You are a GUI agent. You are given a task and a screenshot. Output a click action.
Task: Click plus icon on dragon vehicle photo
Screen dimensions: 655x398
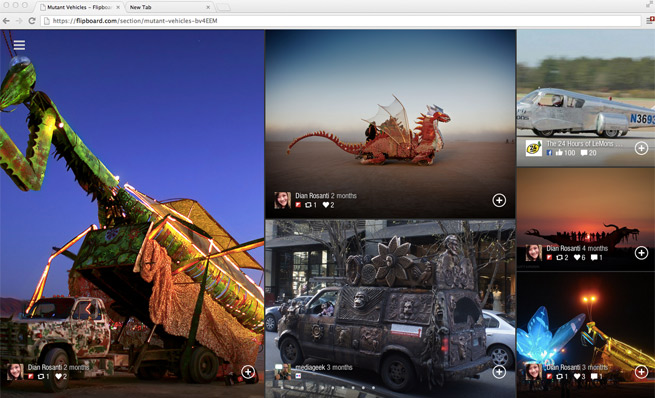point(499,200)
